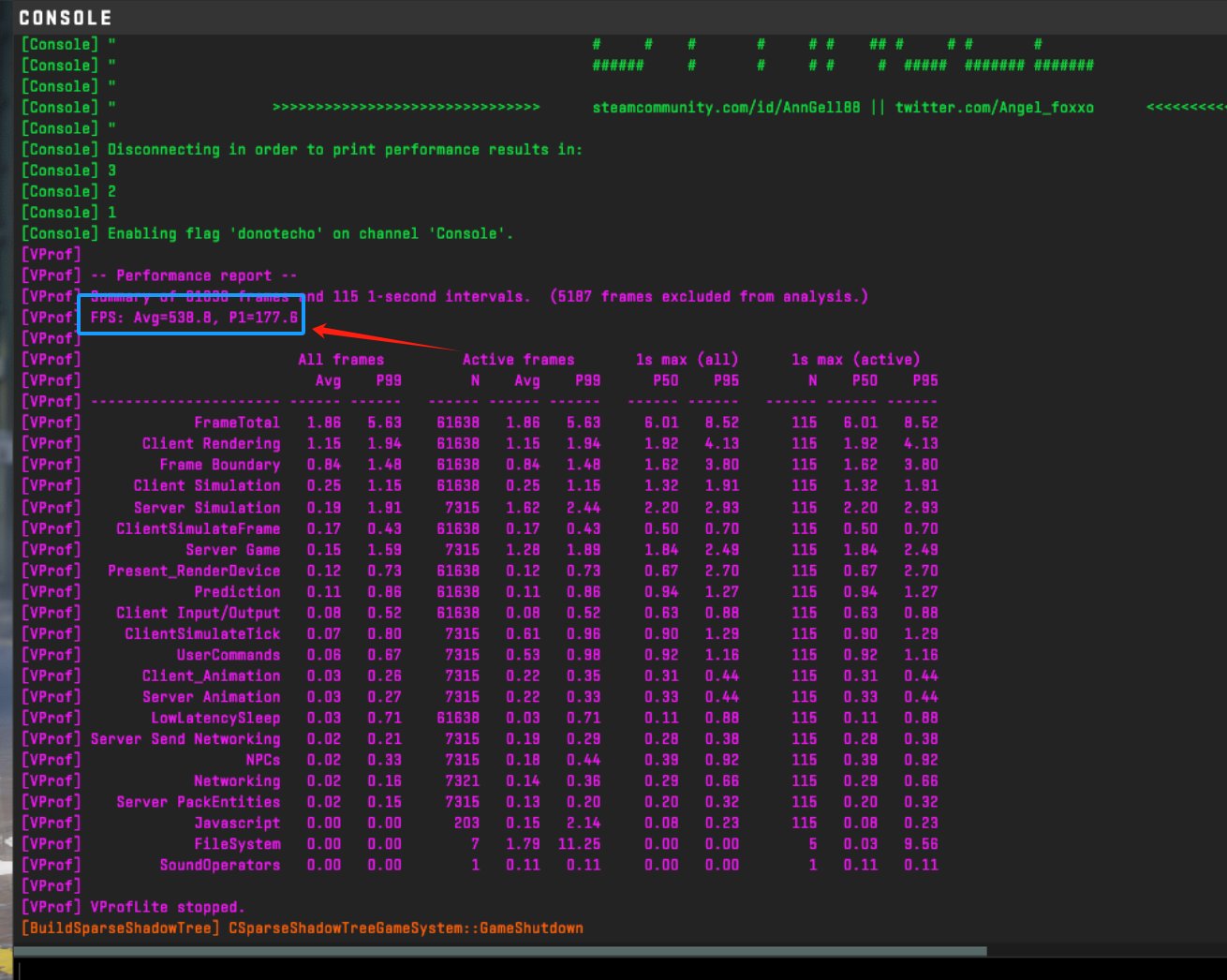1227x980 pixels.
Task: Select the FileSystem row label
Action: click(x=237, y=844)
